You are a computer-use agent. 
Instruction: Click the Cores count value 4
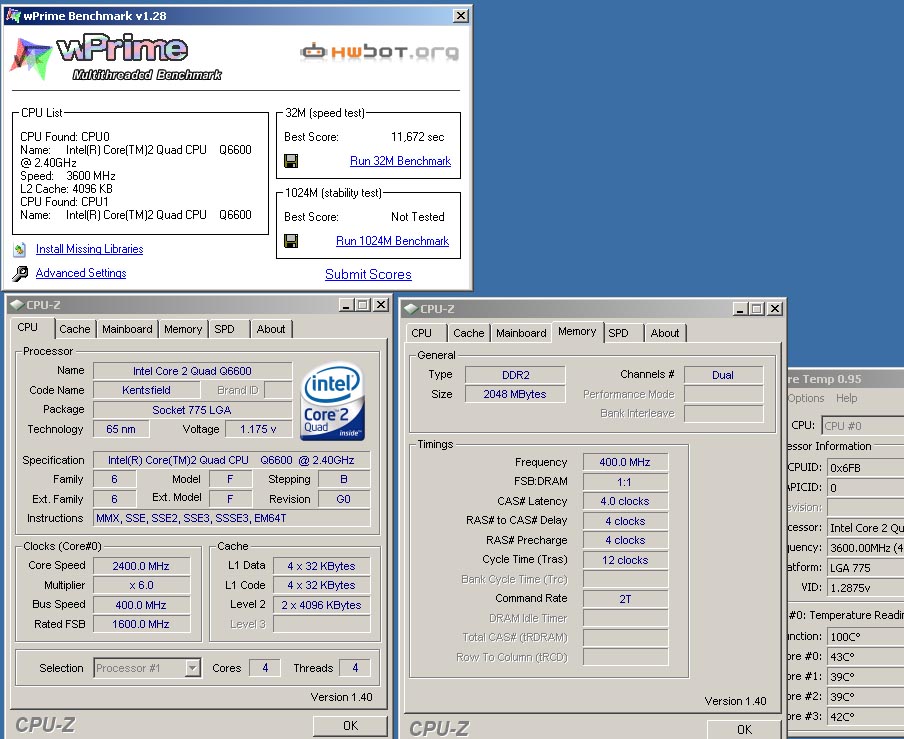(x=265, y=668)
